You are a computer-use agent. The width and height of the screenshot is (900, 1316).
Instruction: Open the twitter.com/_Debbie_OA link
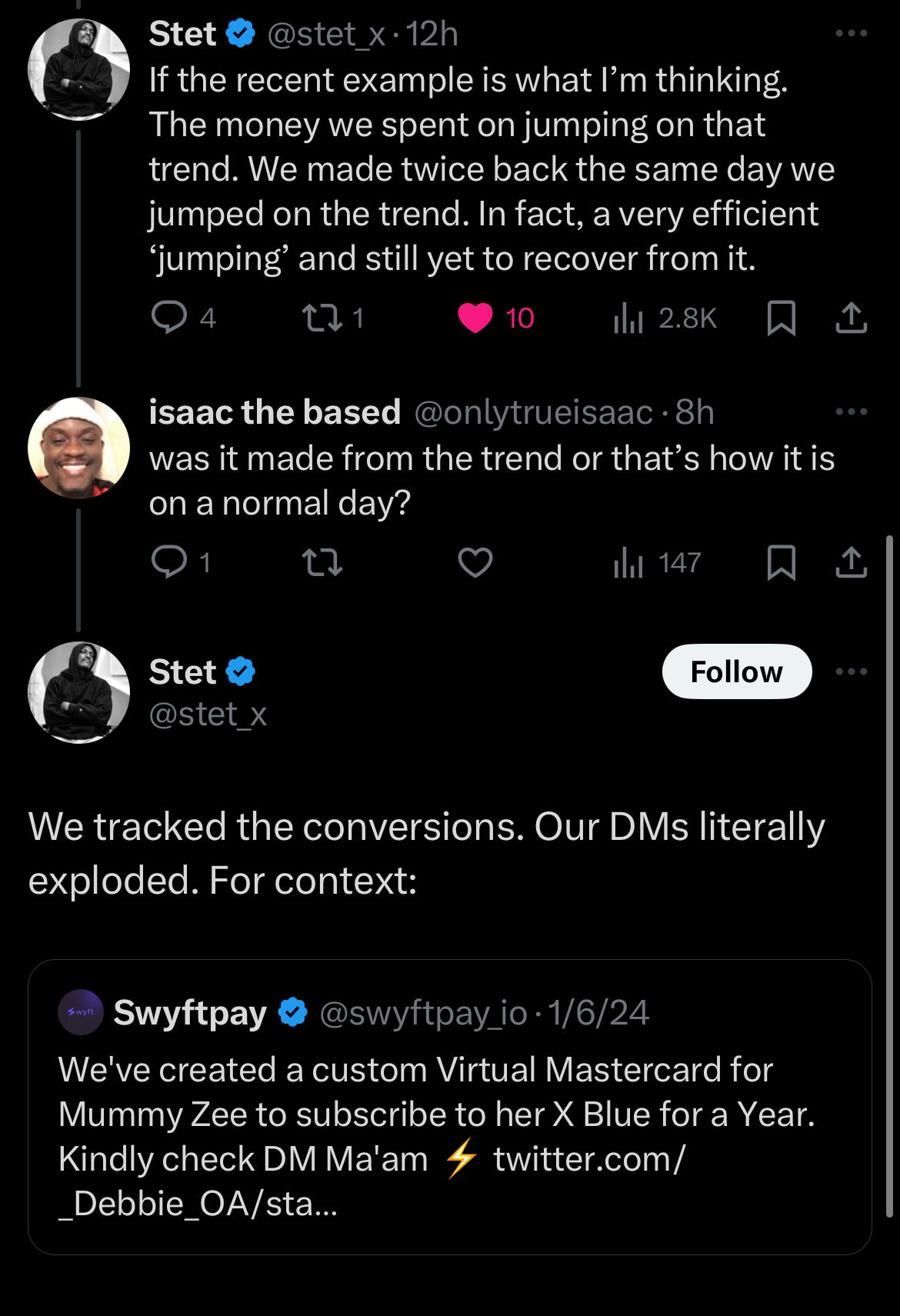(x=588, y=1159)
